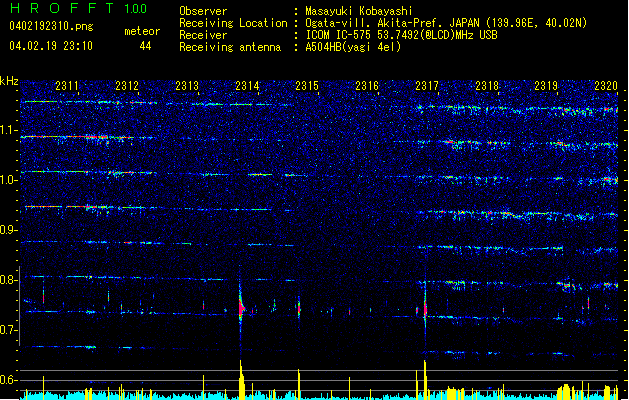Click the Observer label
The width and height of the screenshot is (629, 400).
coord(203,11)
